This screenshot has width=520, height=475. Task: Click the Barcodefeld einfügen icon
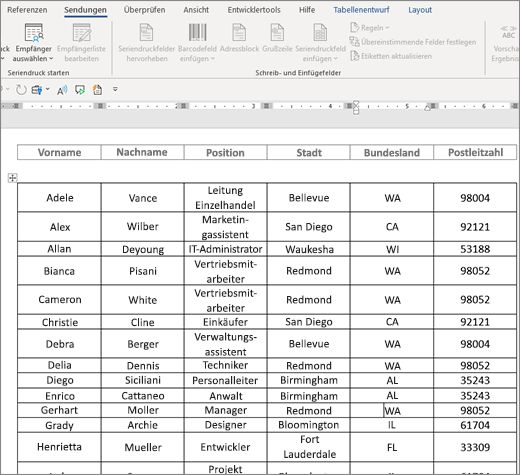click(x=197, y=32)
